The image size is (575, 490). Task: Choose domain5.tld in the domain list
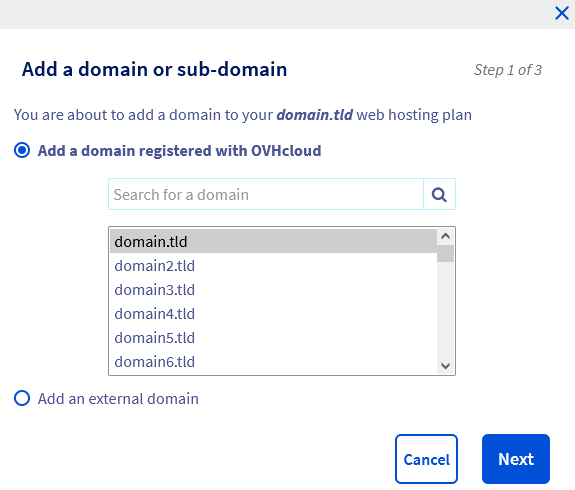(274, 338)
